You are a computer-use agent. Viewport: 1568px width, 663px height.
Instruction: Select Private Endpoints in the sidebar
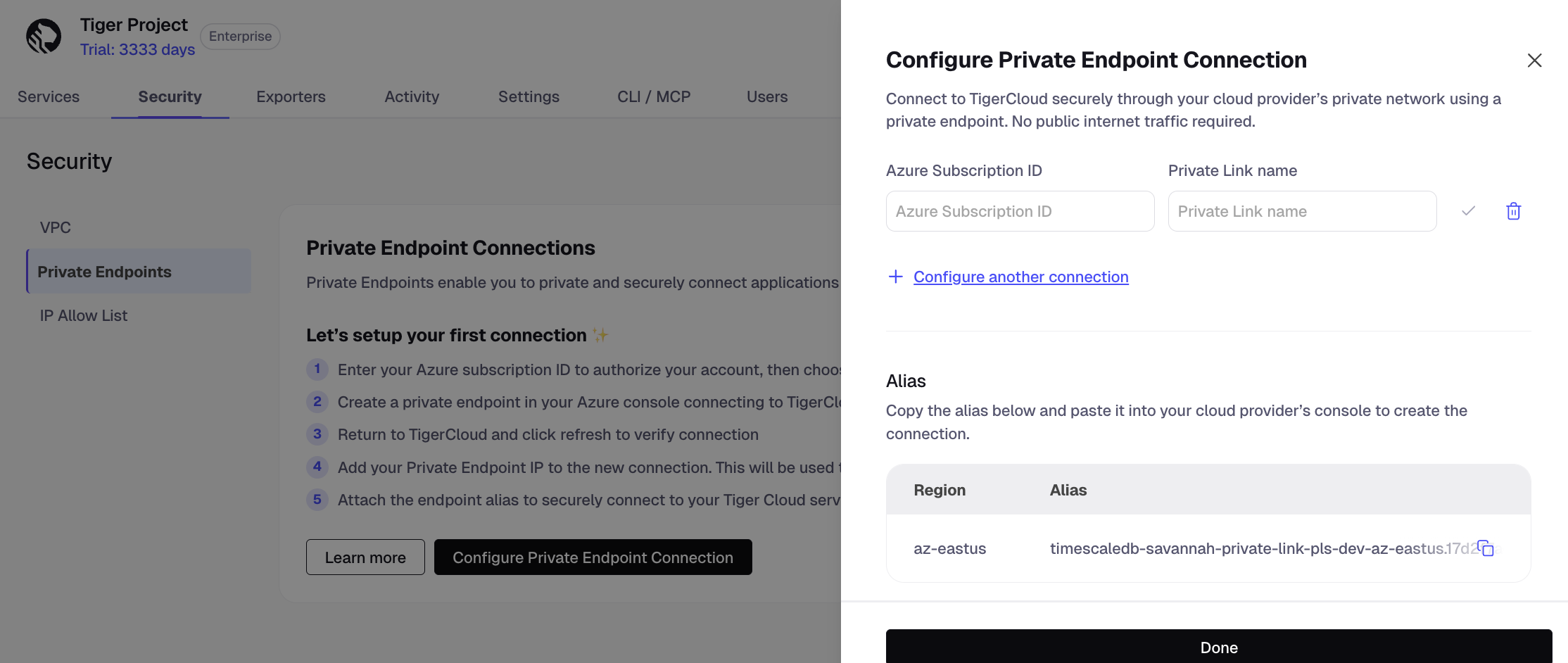(x=105, y=271)
